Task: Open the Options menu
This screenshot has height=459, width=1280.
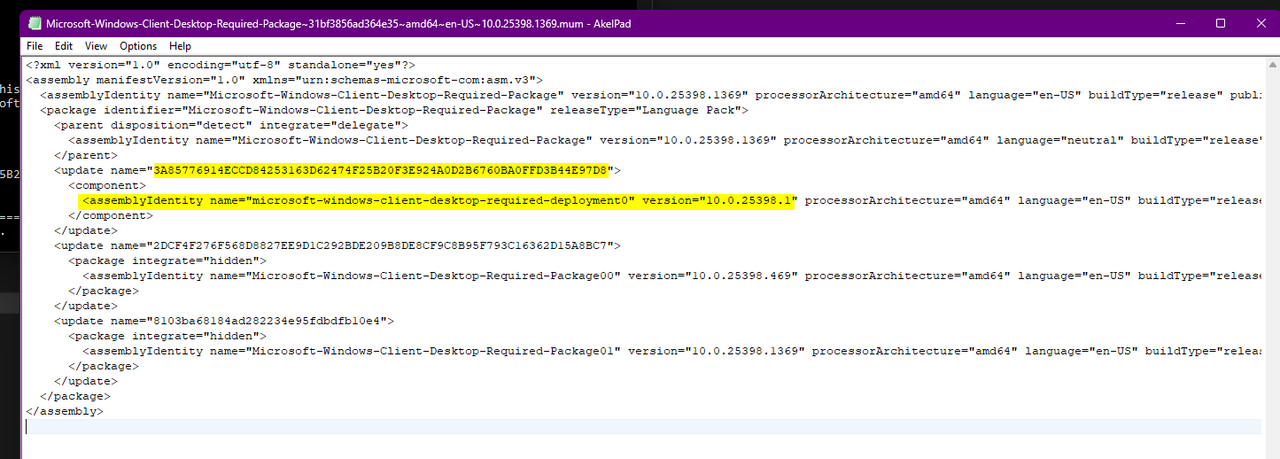Action: (x=138, y=46)
